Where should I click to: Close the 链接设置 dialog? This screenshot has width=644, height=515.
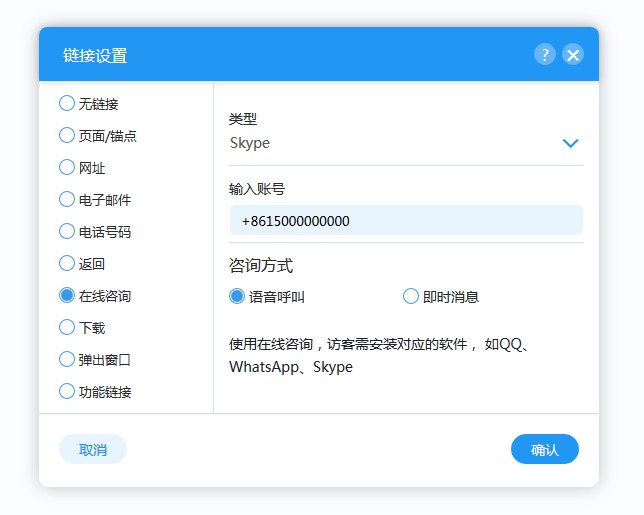click(573, 55)
